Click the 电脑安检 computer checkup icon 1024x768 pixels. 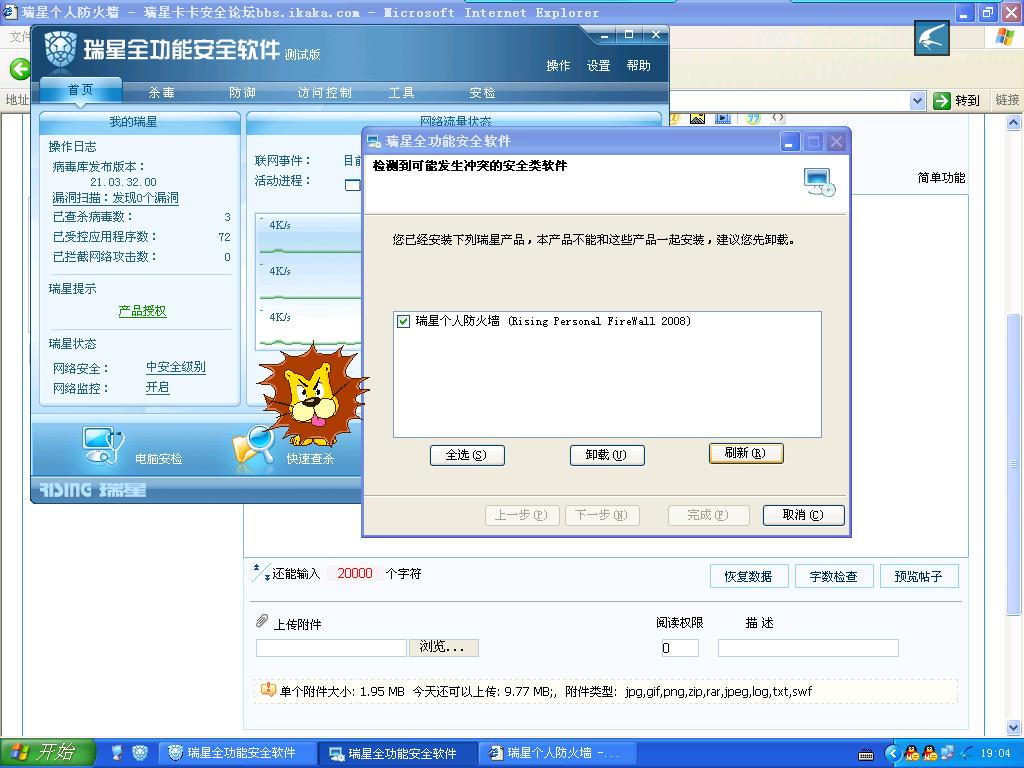[x=103, y=445]
